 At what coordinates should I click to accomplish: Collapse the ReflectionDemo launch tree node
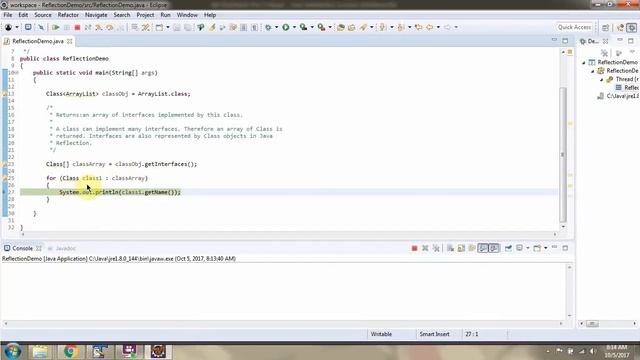coord(584,62)
